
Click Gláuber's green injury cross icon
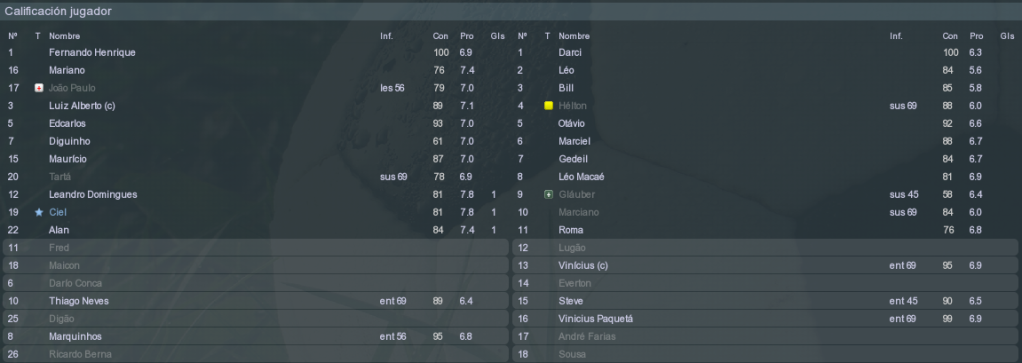click(x=548, y=194)
